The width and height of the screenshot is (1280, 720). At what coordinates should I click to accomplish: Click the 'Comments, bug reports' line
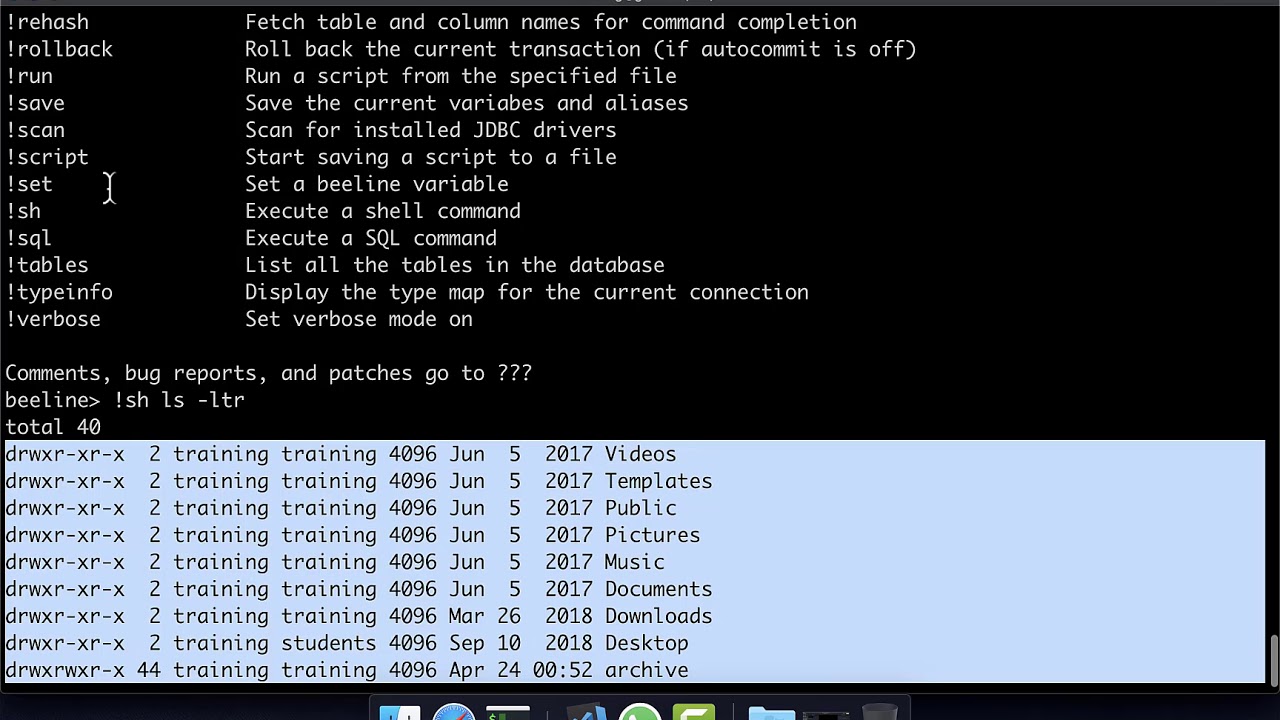(x=269, y=373)
